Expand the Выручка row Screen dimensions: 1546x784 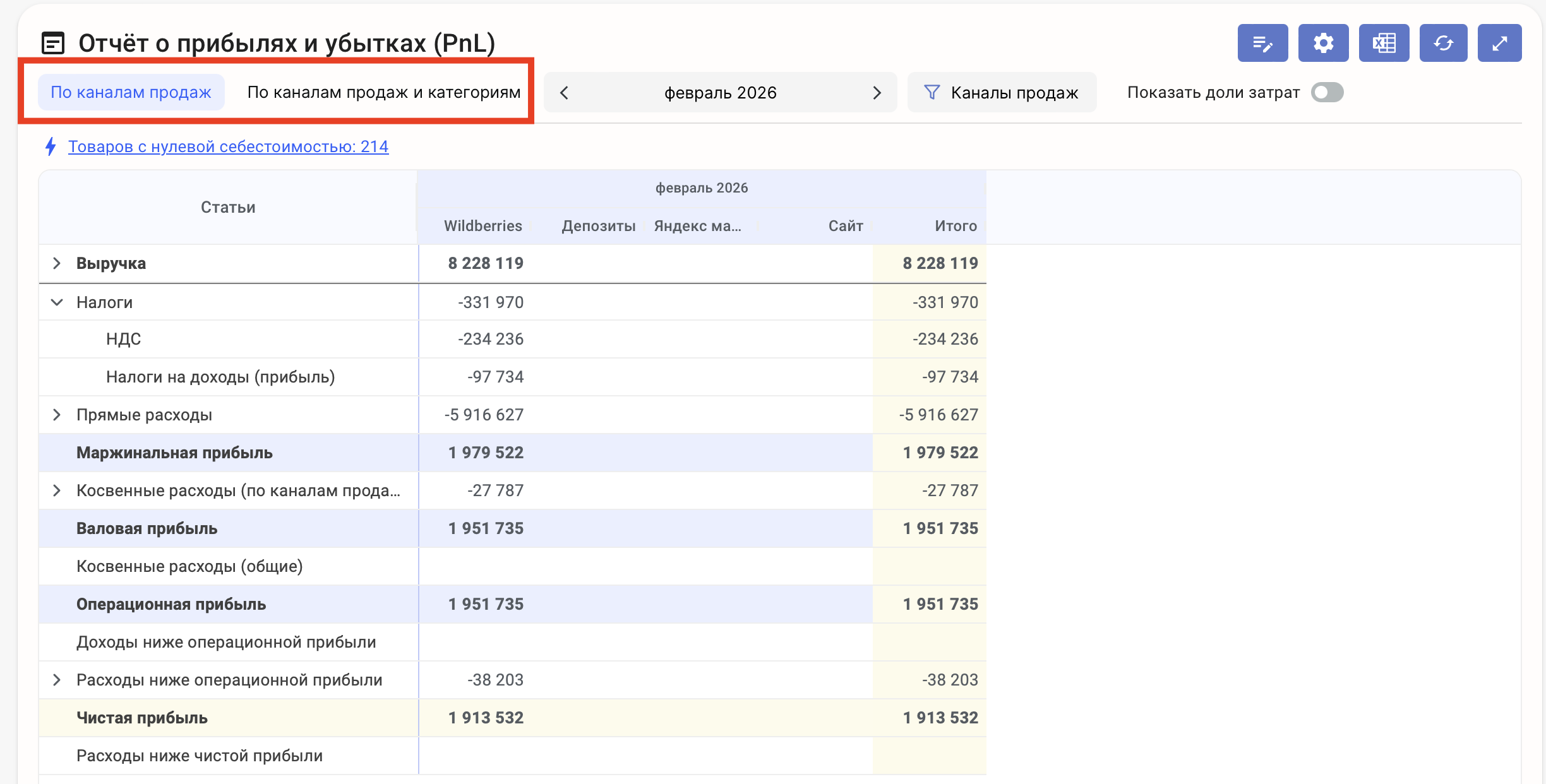pyautogui.click(x=57, y=263)
